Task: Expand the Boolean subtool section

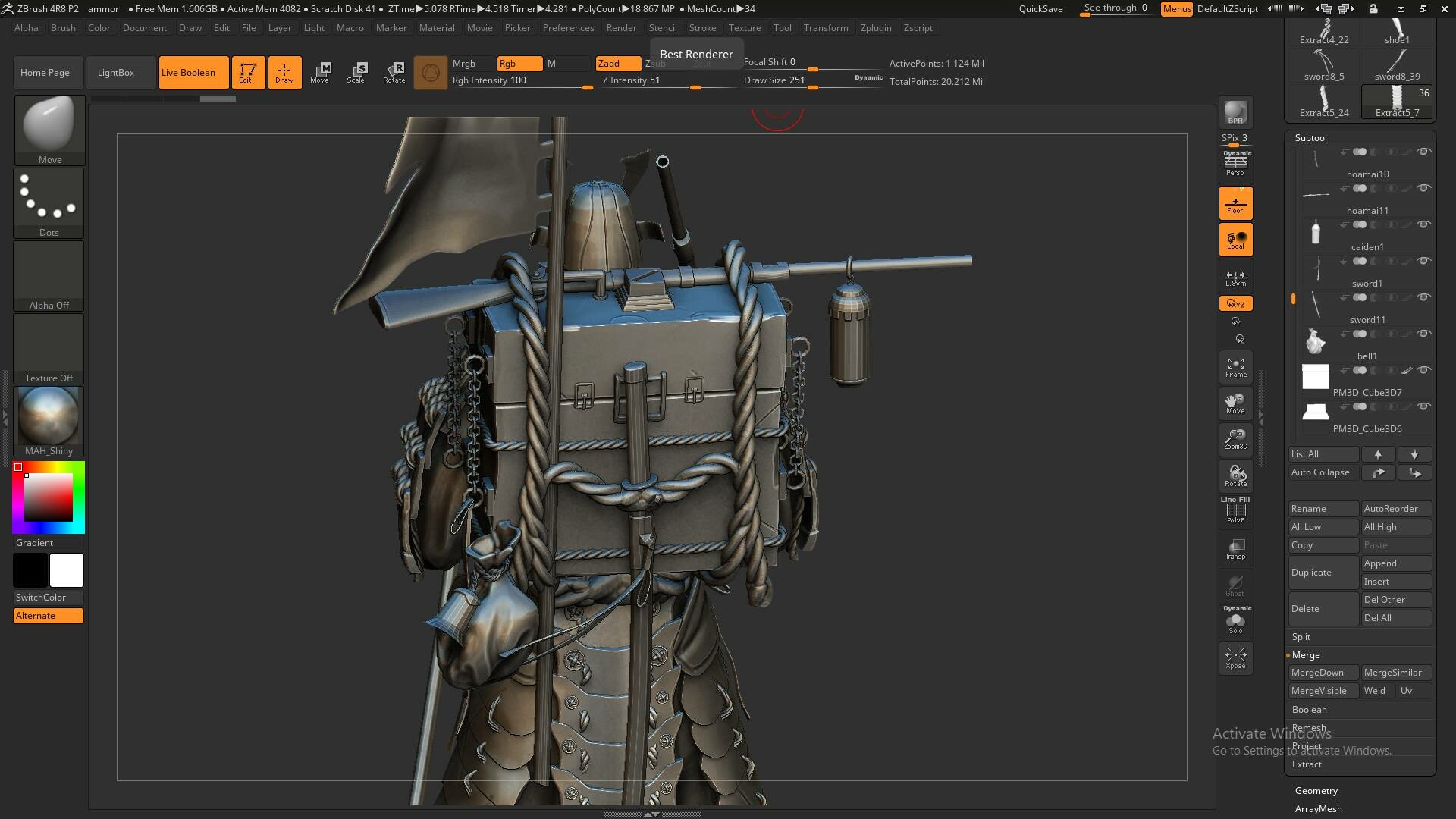Action: tap(1309, 710)
